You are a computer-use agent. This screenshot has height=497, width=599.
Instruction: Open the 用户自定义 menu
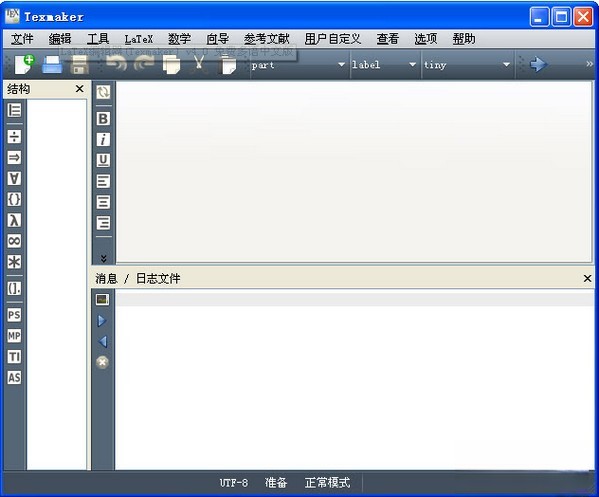click(x=333, y=39)
